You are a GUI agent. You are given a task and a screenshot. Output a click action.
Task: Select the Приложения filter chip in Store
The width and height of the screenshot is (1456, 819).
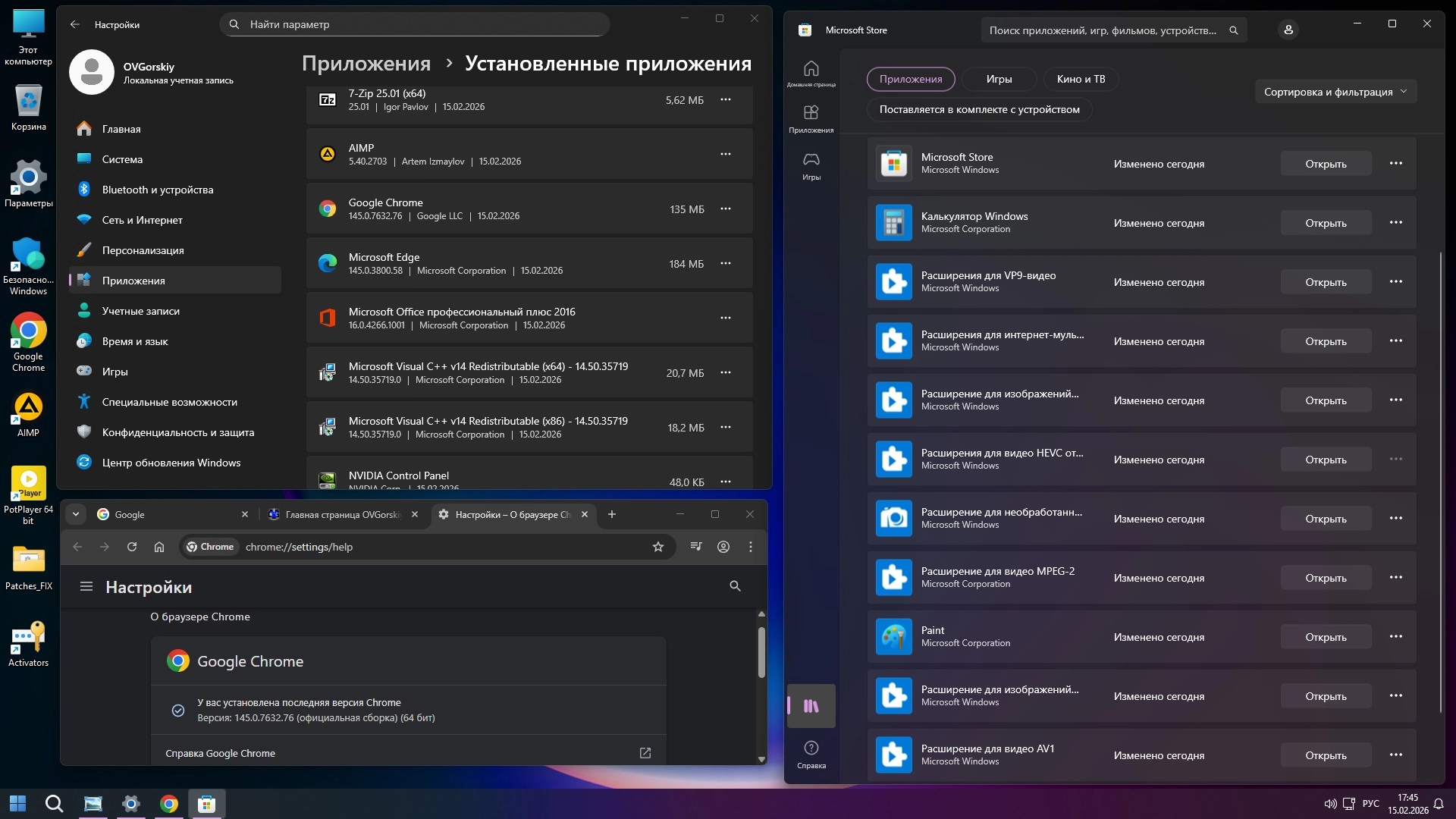click(x=910, y=79)
